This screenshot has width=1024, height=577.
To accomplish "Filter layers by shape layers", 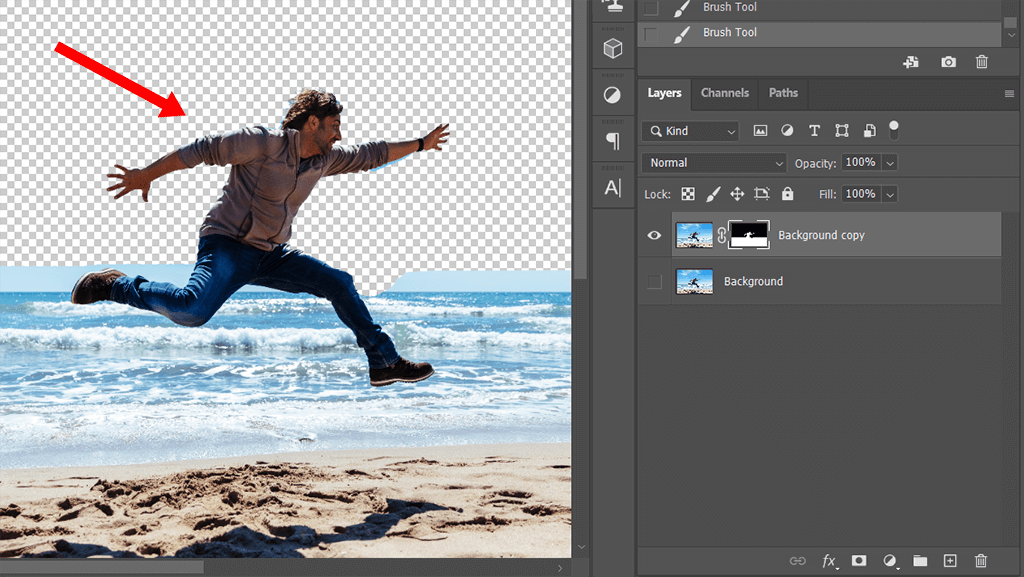I will [x=842, y=131].
